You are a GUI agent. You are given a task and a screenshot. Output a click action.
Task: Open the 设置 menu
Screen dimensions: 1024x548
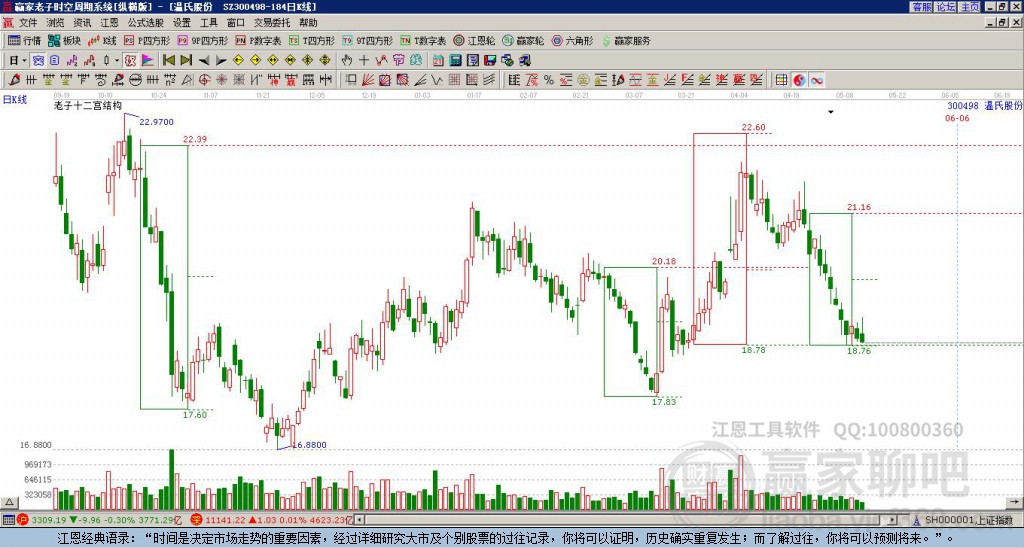[182, 23]
